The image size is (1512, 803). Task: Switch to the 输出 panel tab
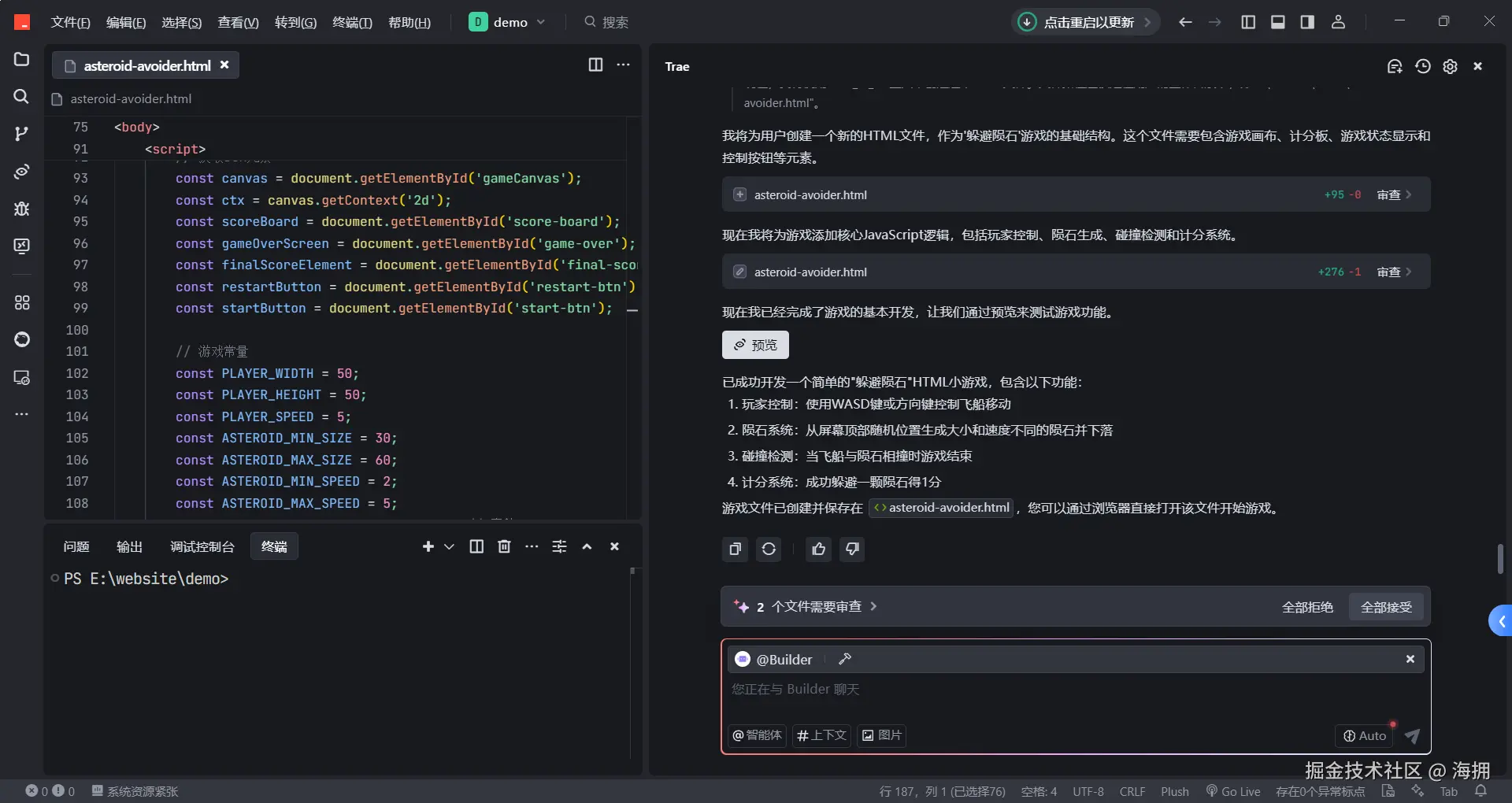(129, 546)
